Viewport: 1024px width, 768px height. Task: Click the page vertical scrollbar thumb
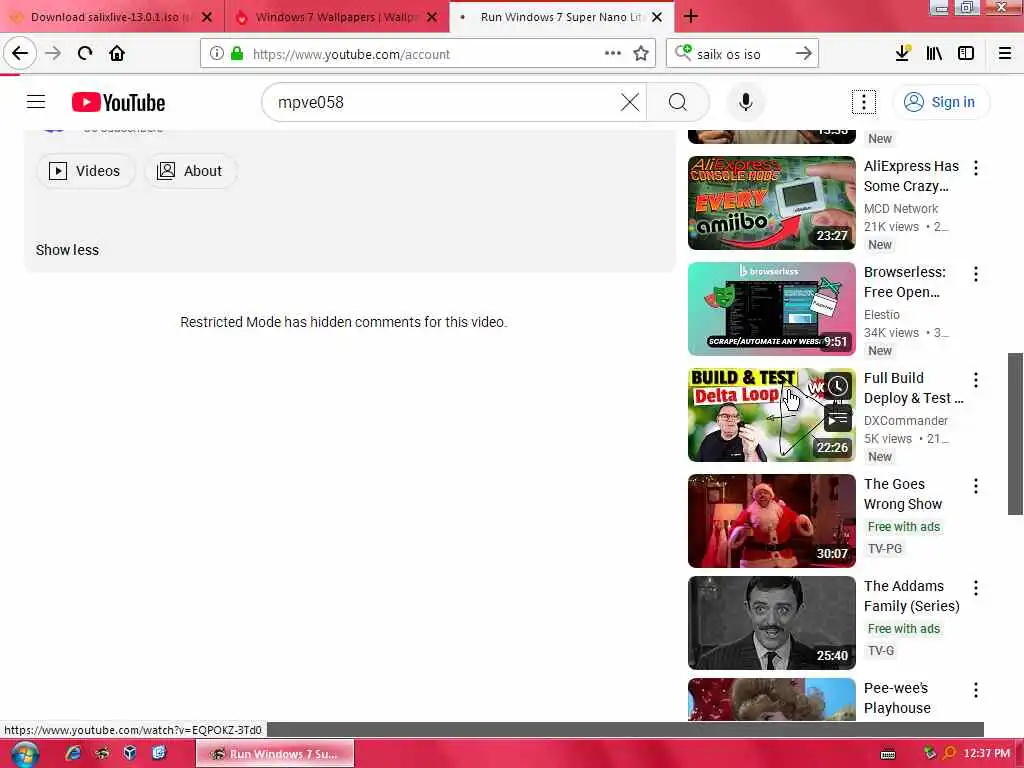[x=1015, y=434]
